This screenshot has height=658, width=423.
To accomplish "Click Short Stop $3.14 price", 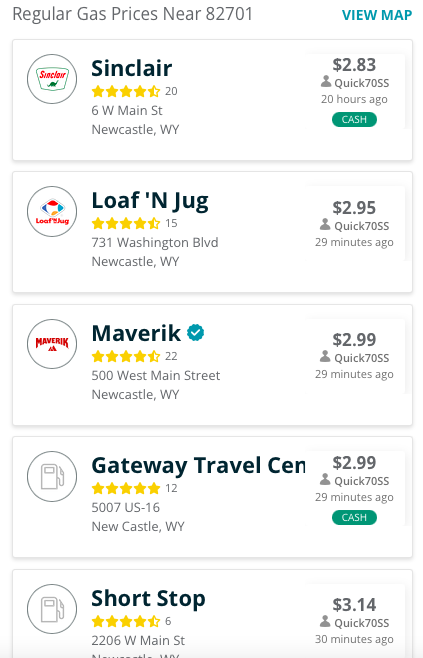I will [354, 605].
